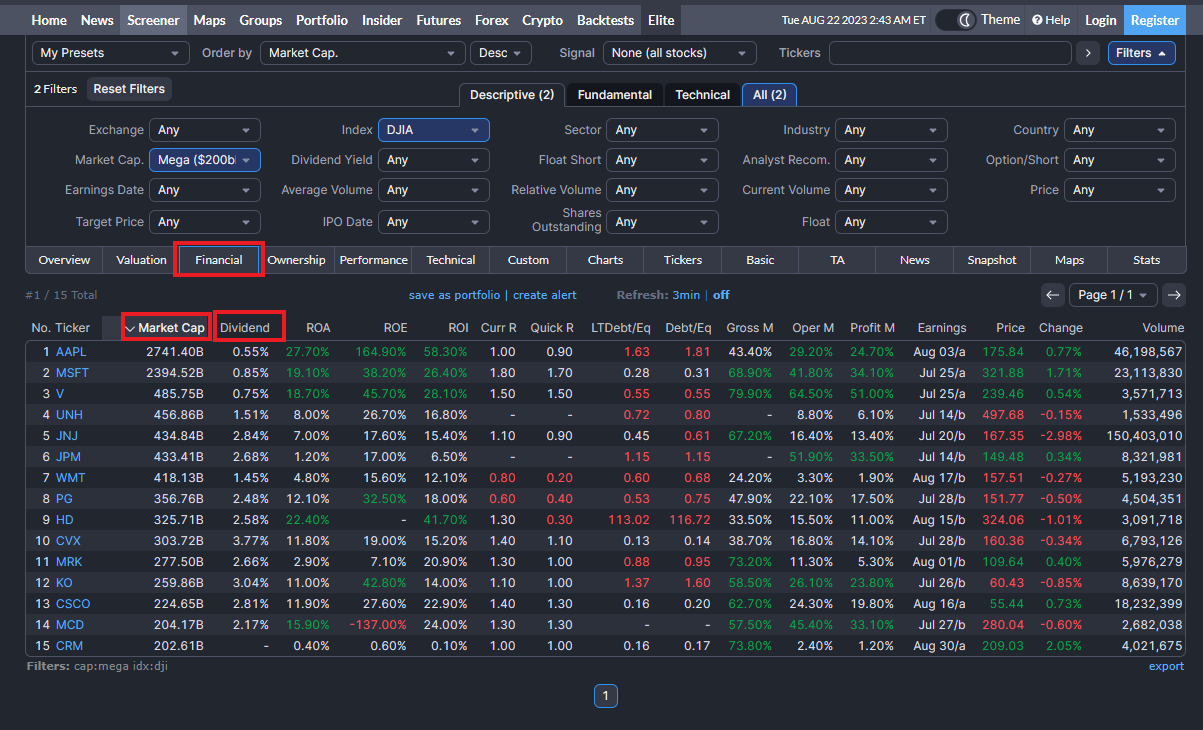Sort by the Volume column header
The image size is (1203, 730).
coord(1163,328)
